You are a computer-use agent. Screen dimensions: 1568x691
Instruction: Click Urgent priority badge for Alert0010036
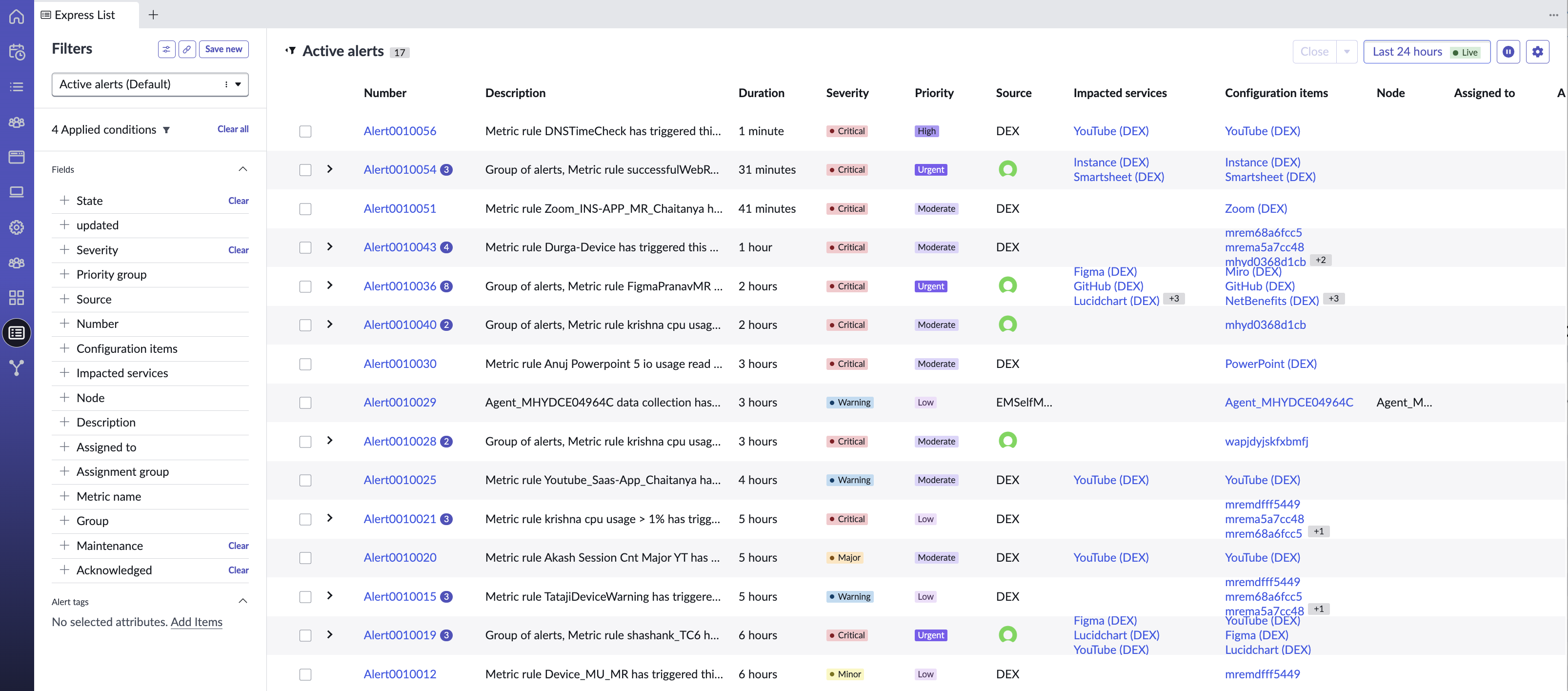click(931, 286)
